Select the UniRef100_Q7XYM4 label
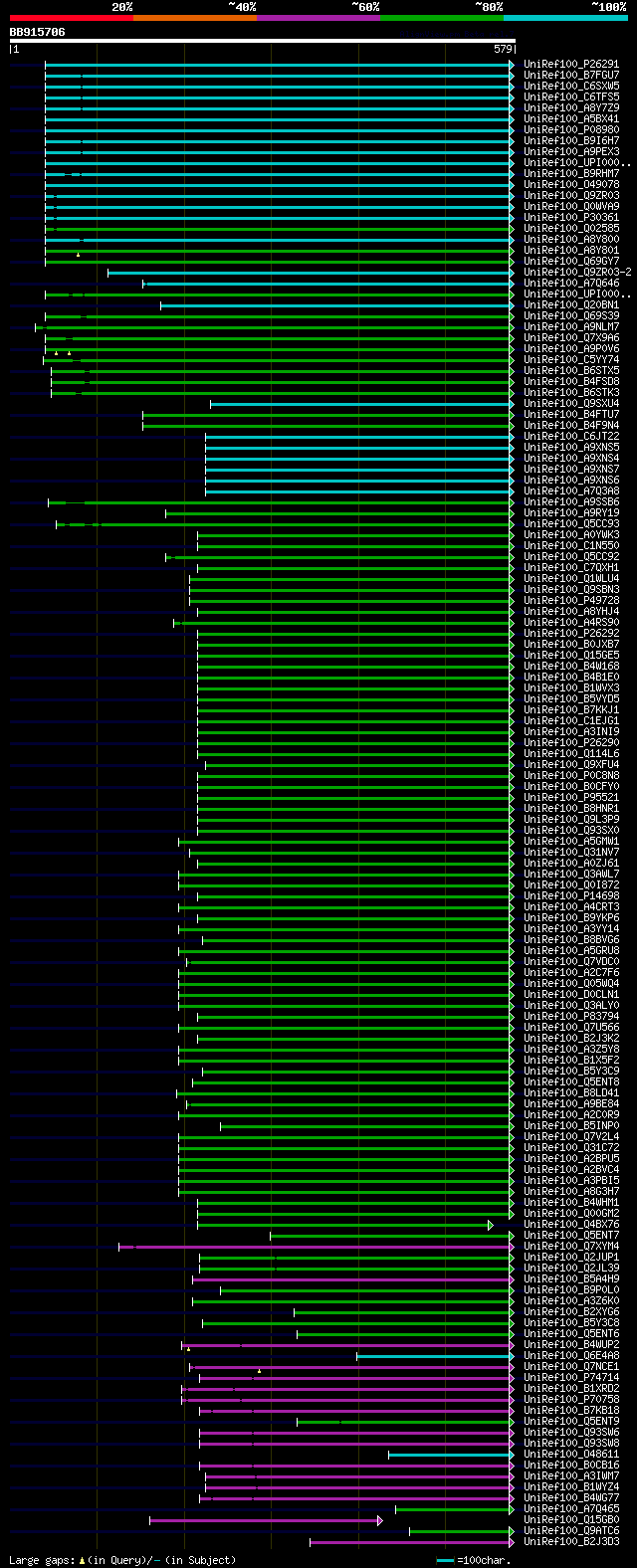 [x=571, y=1246]
